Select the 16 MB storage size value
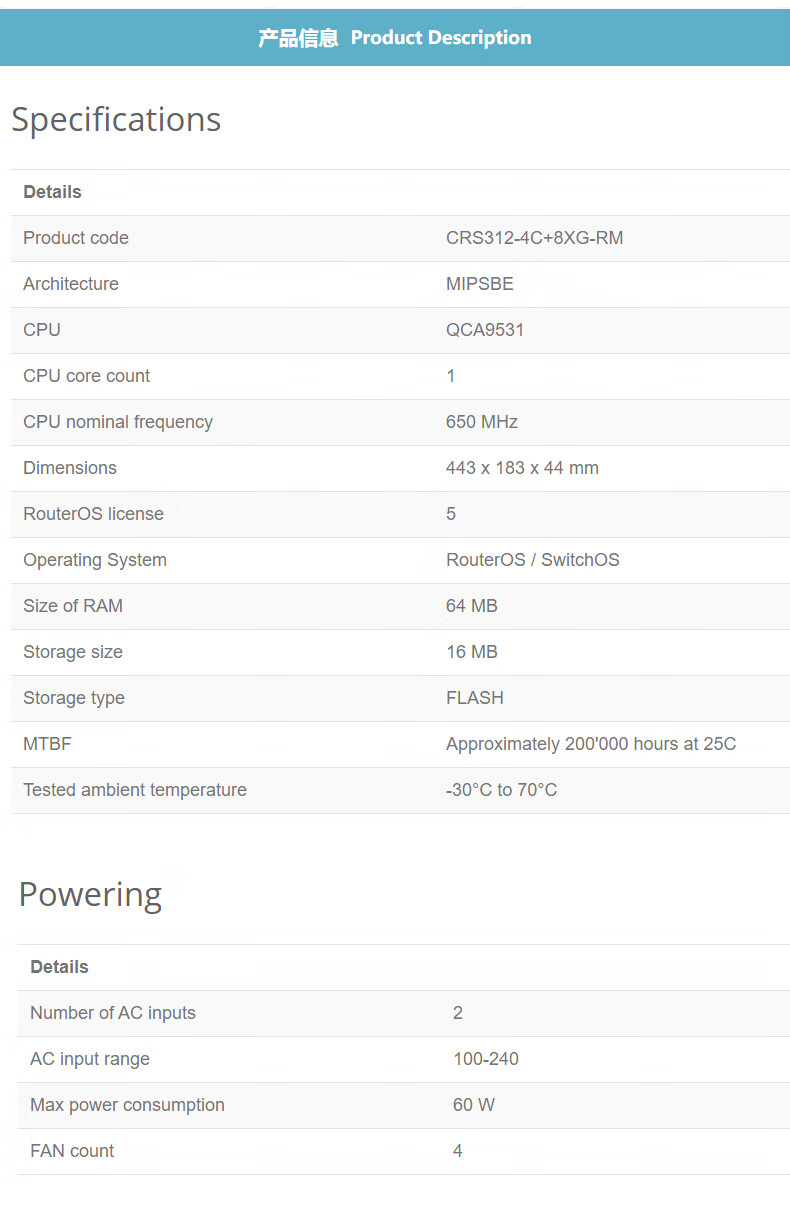This screenshot has width=790, height=1215. (471, 652)
